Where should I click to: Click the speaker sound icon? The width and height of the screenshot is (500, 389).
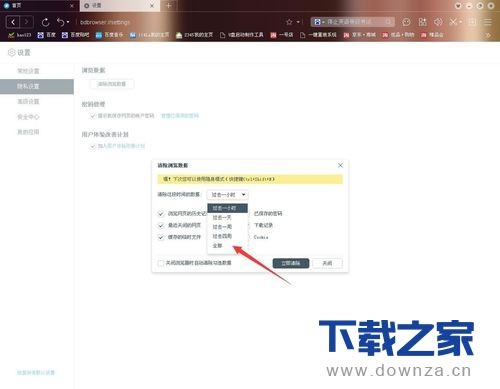click(x=438, y=22)
